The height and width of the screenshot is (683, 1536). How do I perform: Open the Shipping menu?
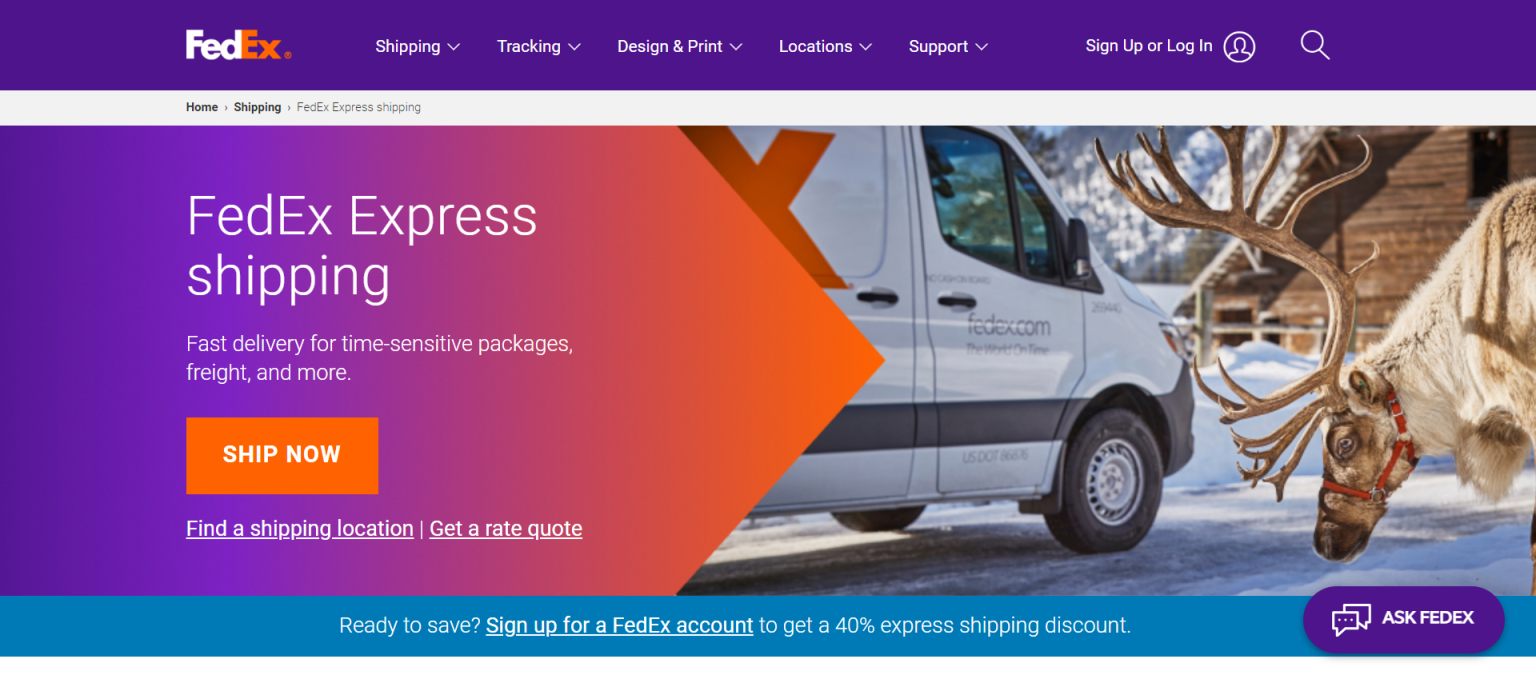418,46
